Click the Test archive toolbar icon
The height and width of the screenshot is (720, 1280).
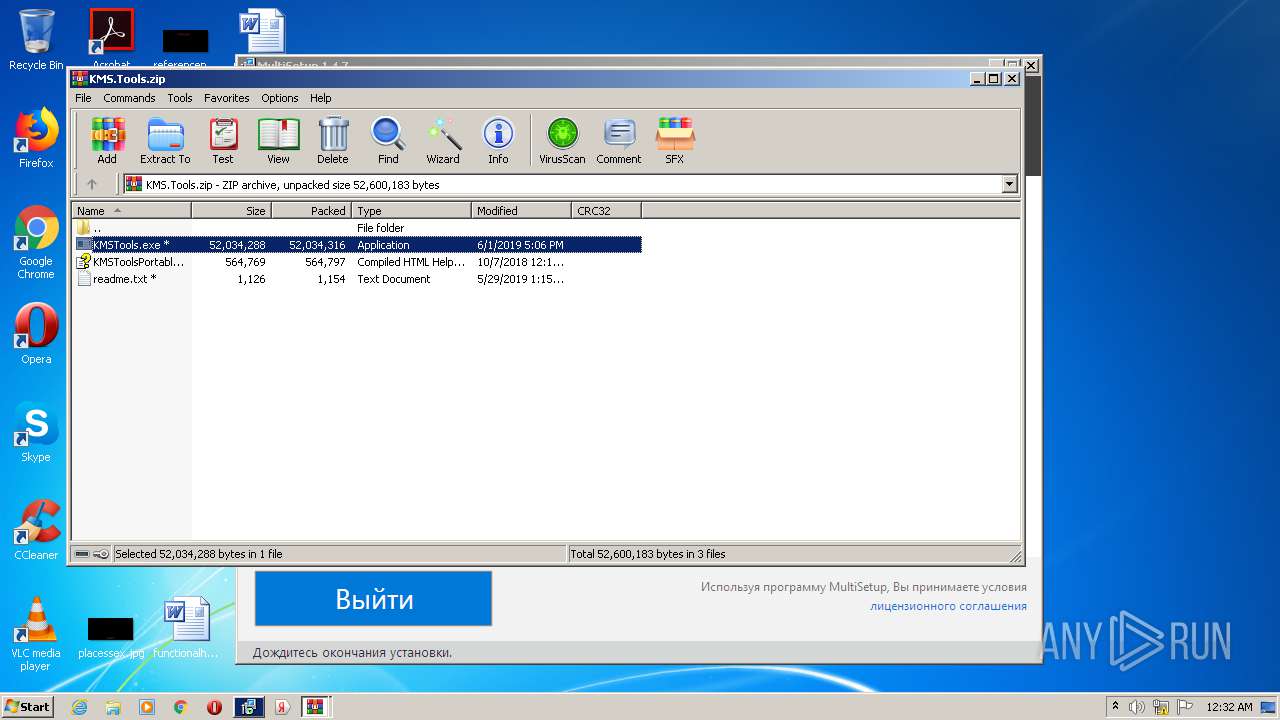coord(223,141)
